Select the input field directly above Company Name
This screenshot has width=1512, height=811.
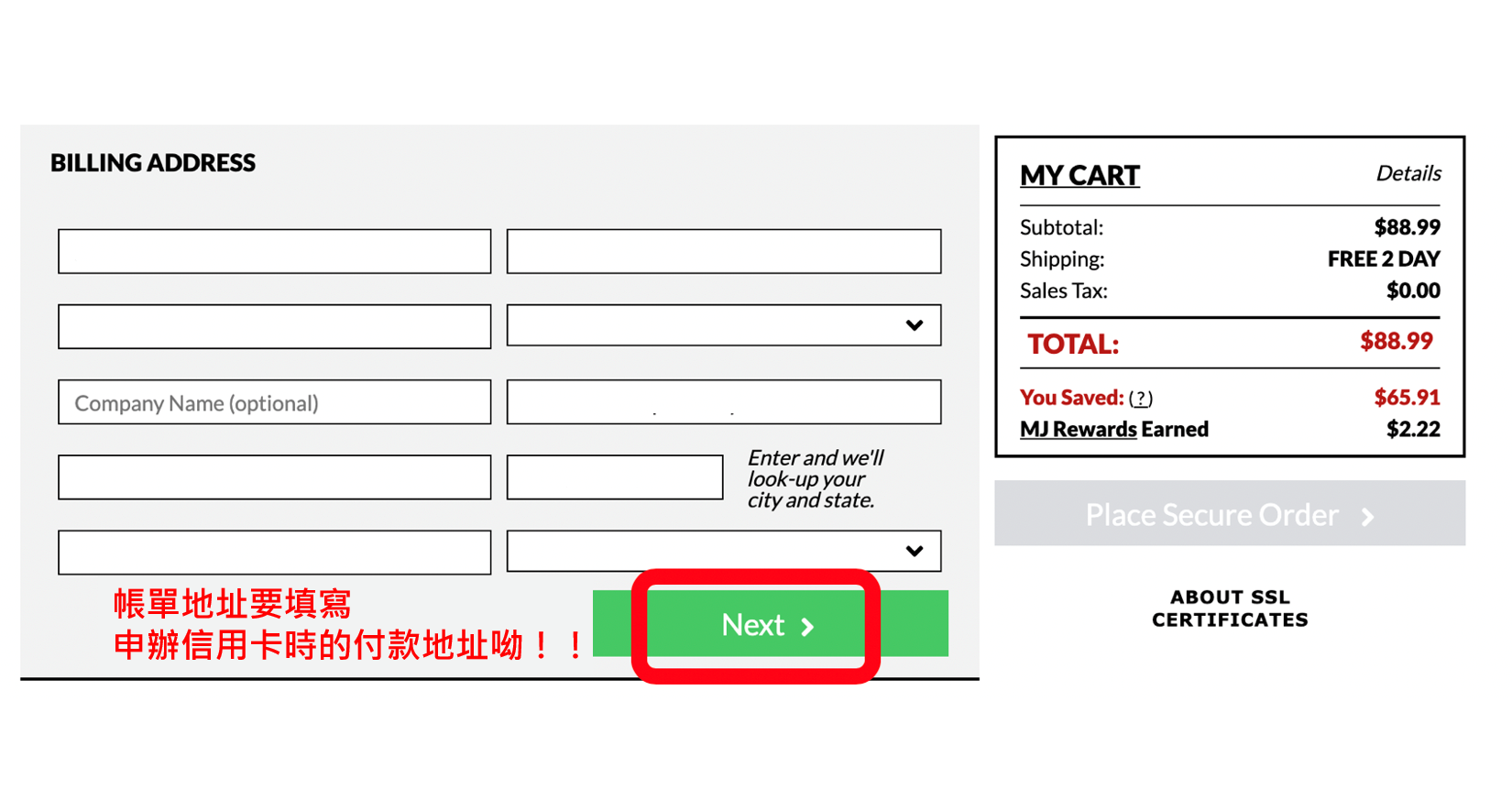pos(274,327)
